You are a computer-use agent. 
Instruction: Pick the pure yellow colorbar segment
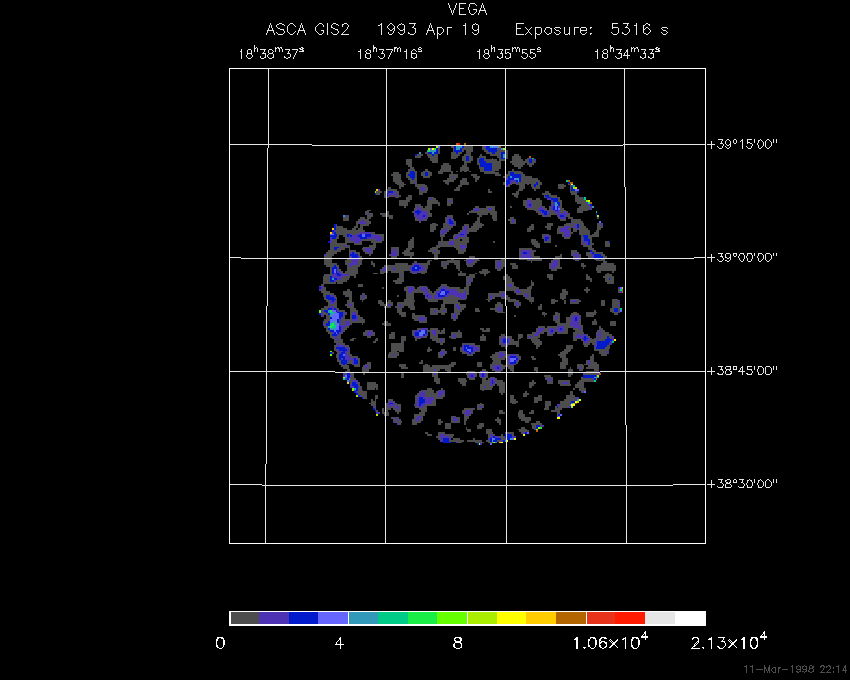[512, 618]
